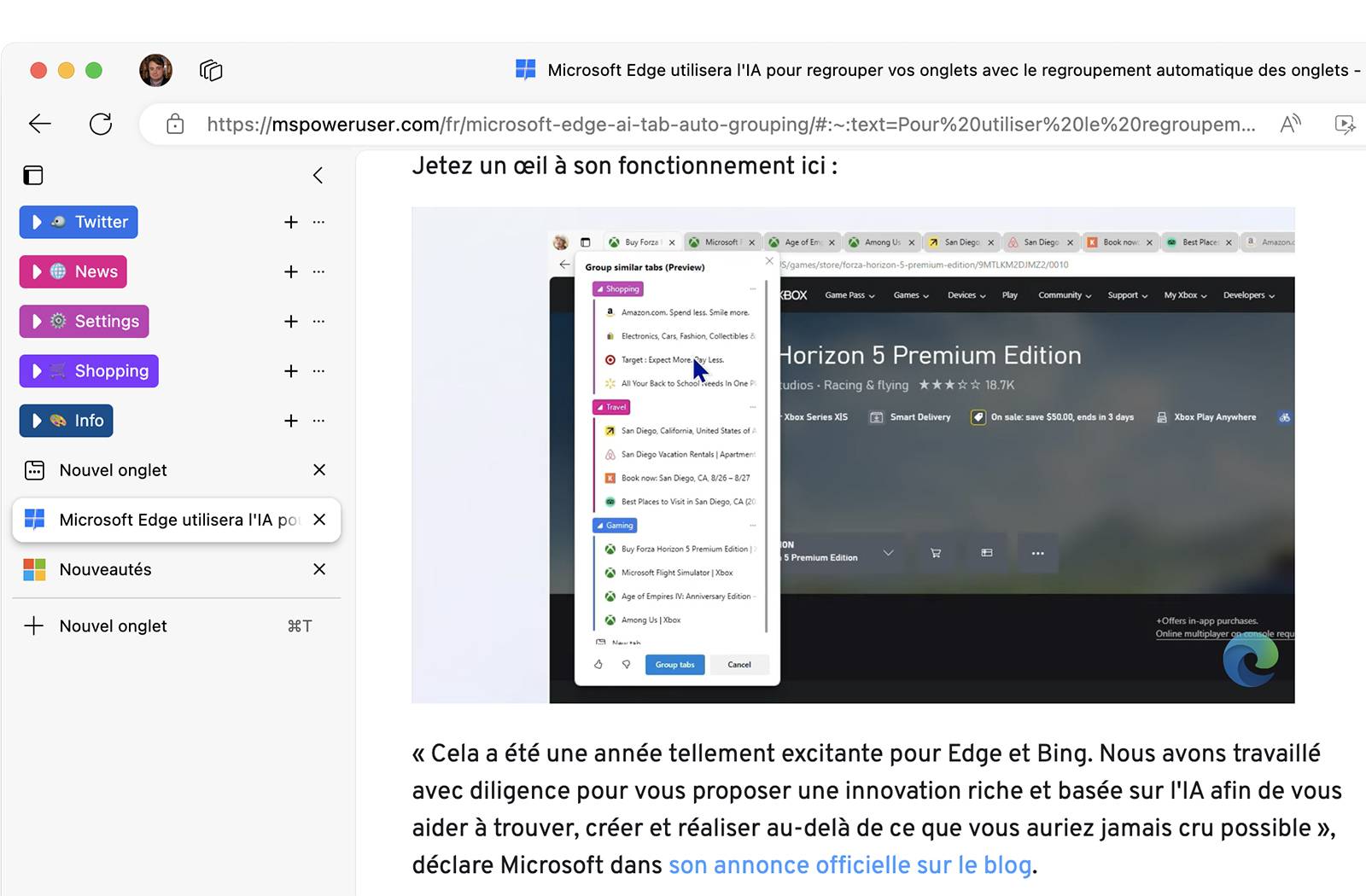The height and width of the screenshot is (896, 1366).
Task: Open the split screen icon in the toolbar
Action: point(1346,125)
